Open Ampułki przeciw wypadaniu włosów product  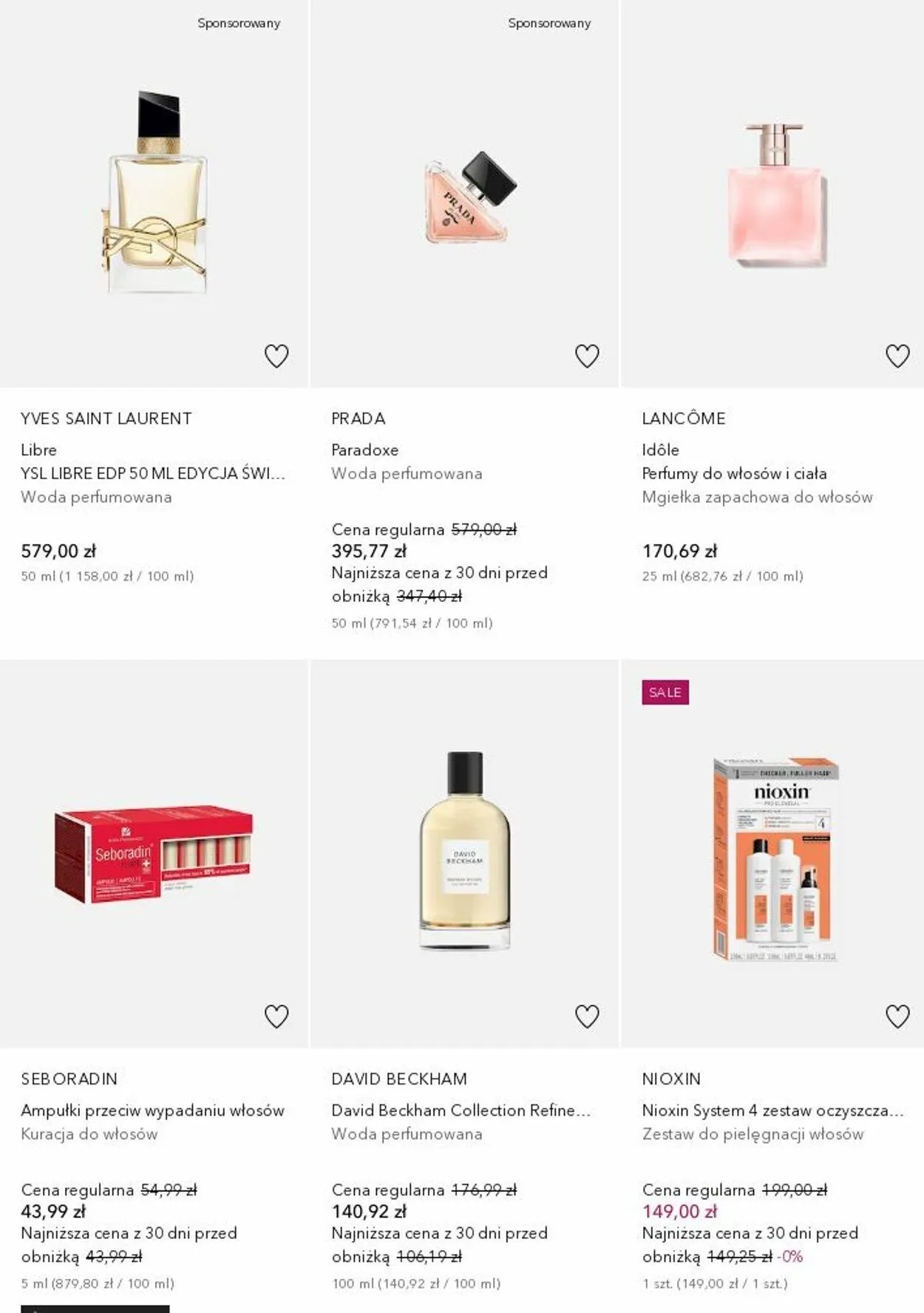point(152,1110)
